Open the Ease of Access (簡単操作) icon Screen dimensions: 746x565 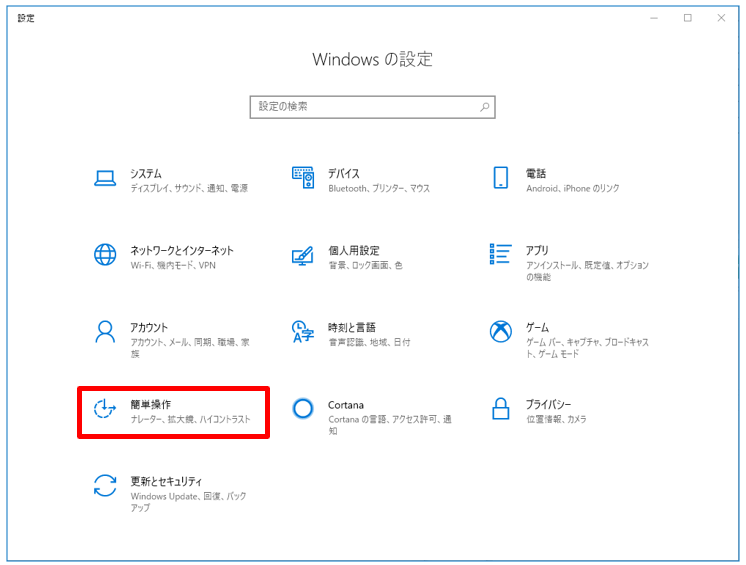pyautogui.click(x=105, y=409)
